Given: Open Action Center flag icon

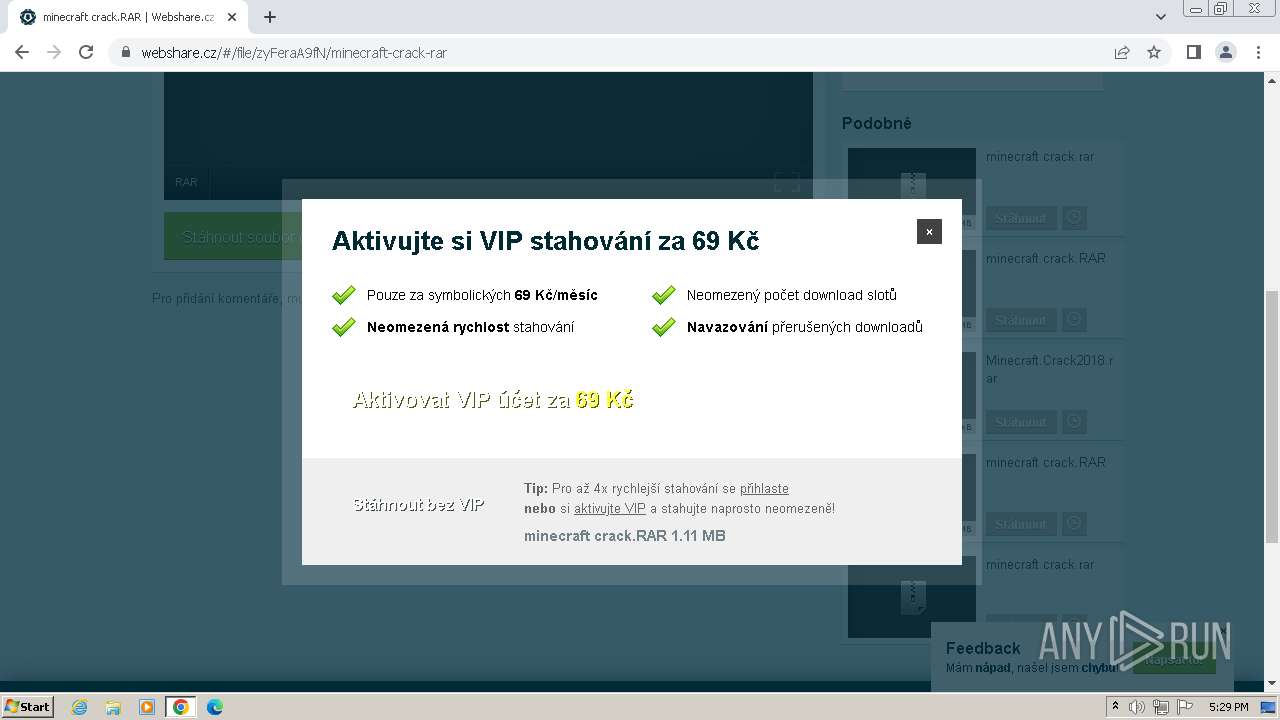Looking at the screenshot, I should [x=1185, y=707].
